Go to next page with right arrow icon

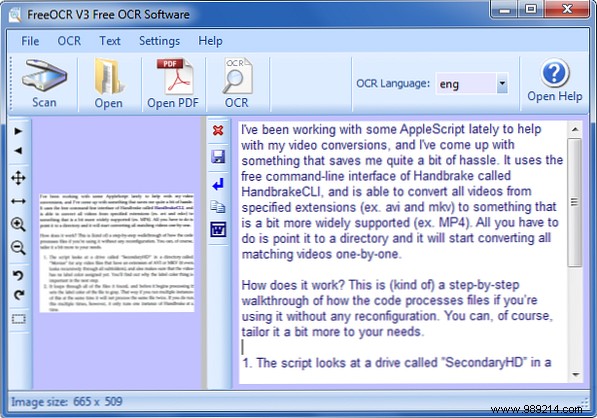tap(18, 131)
